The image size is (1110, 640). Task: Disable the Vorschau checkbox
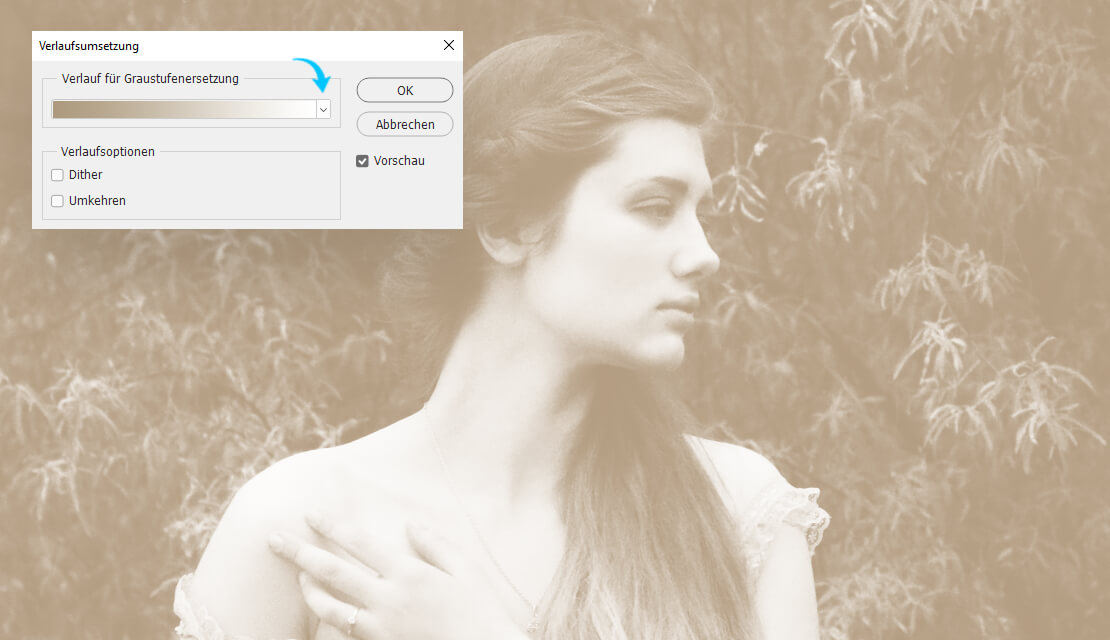coord(363,161)
